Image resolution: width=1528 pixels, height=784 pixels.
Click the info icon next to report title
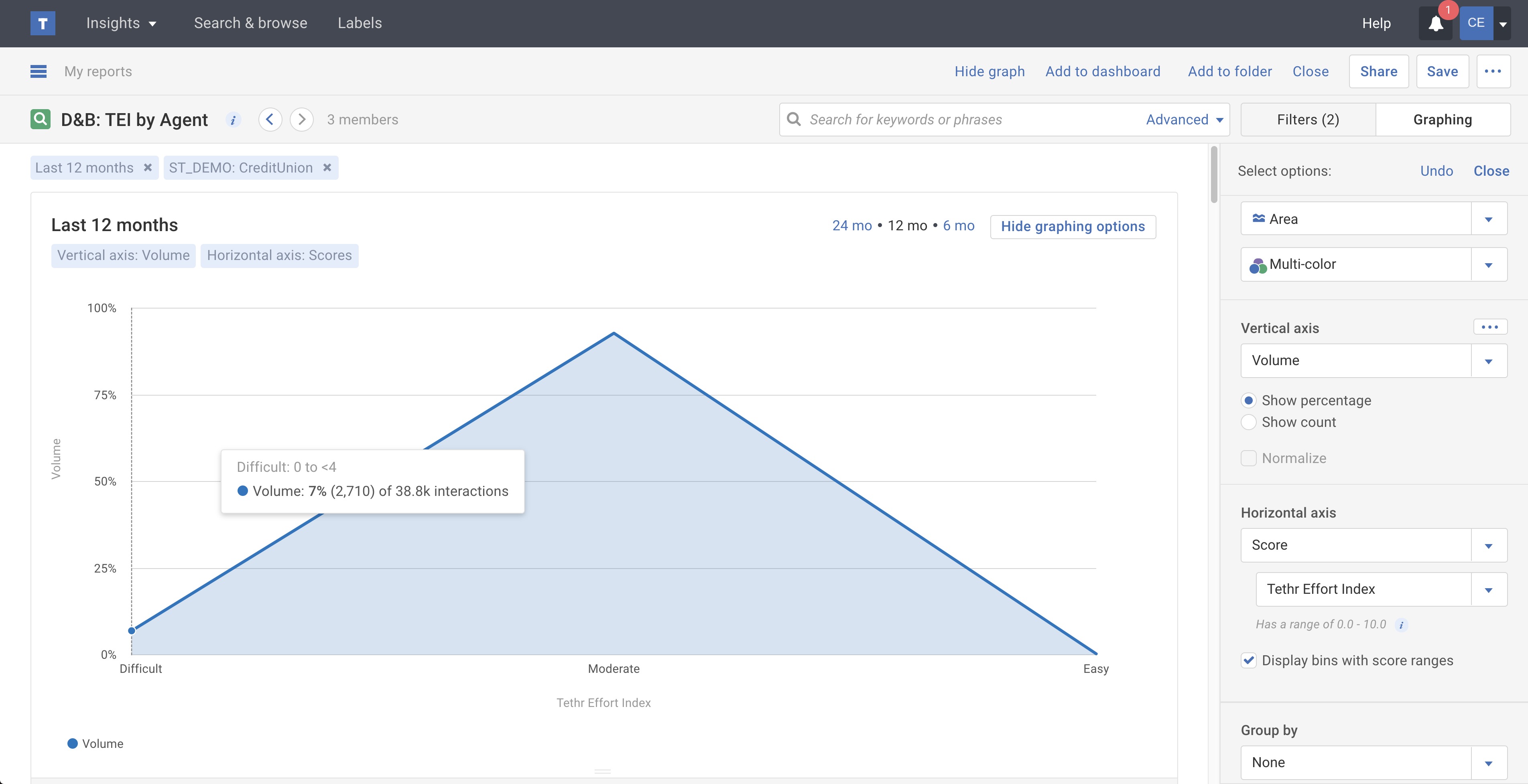pos(233,120)
